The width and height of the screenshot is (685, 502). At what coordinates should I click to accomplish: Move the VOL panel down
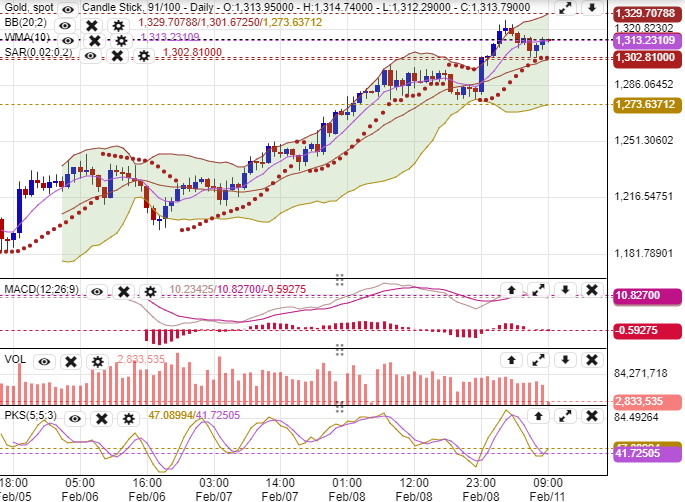tap(565, 359)
